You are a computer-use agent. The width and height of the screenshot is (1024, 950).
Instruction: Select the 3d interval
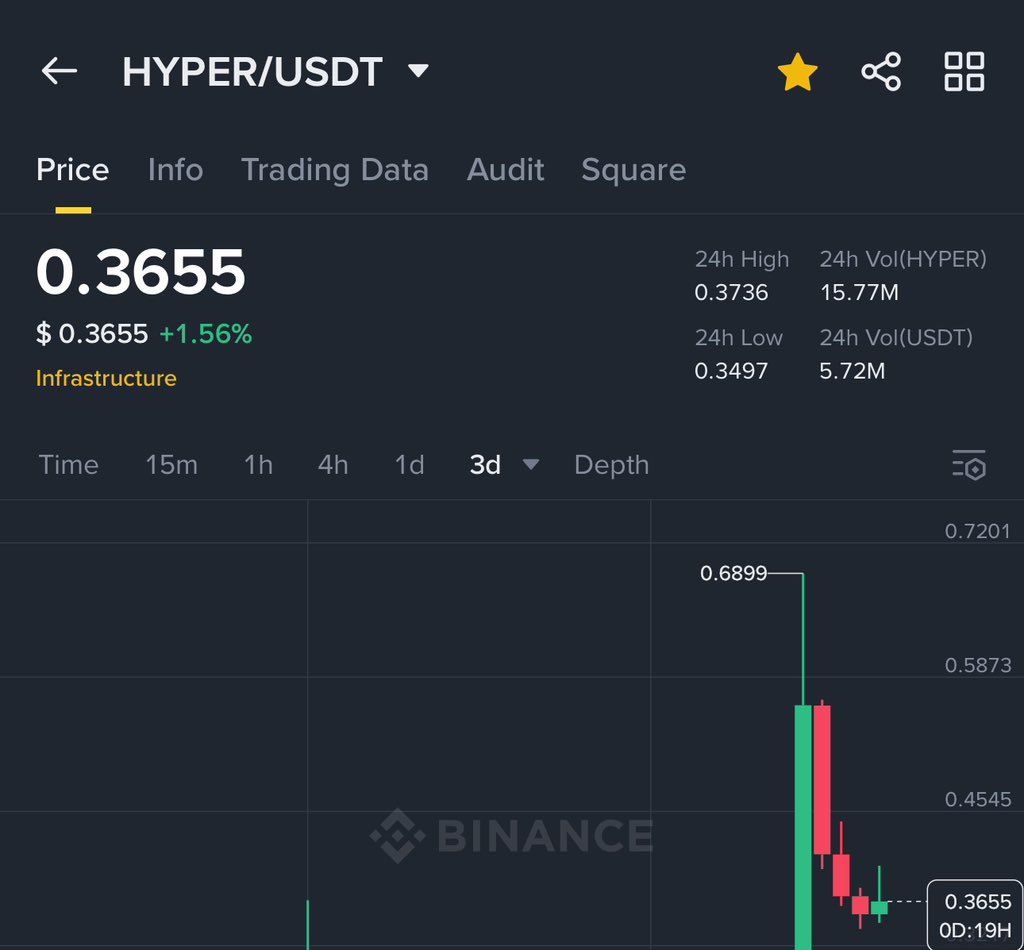click(x=485, y=465)
